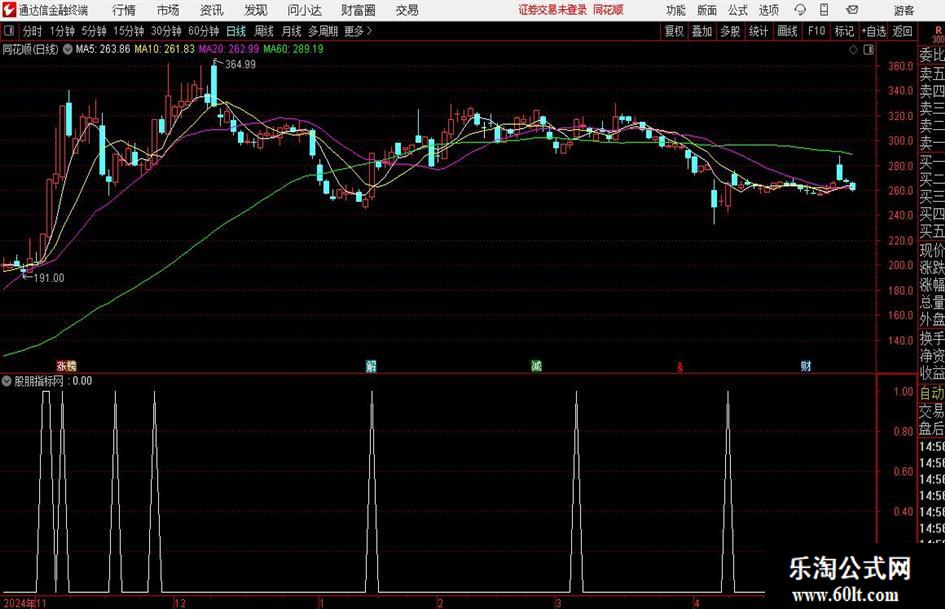
Task: Open the mobile phone icon in title bar
Action: tap(824, 10)
